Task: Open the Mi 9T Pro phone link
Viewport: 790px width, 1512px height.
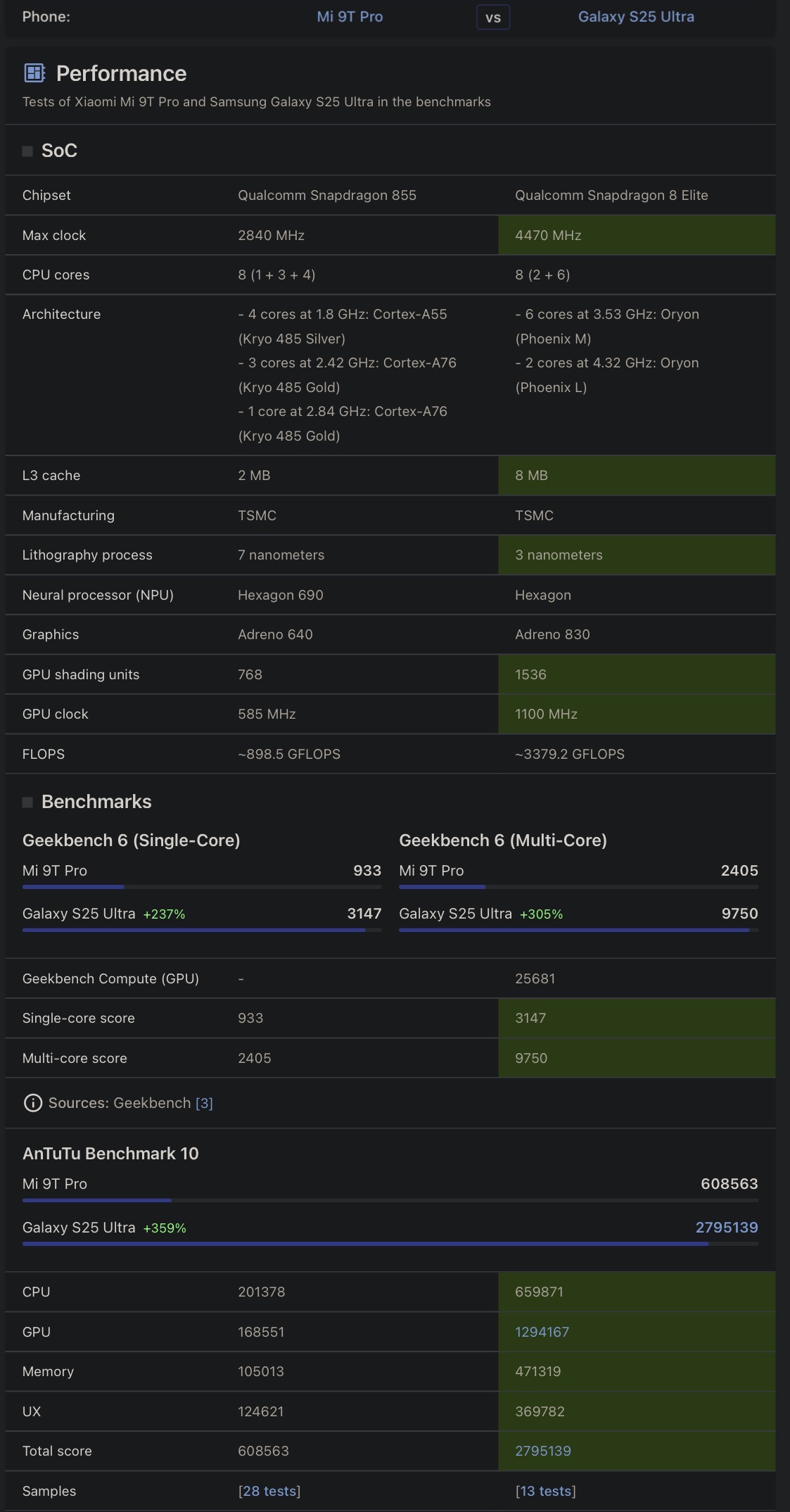Action: click(350, 17)
